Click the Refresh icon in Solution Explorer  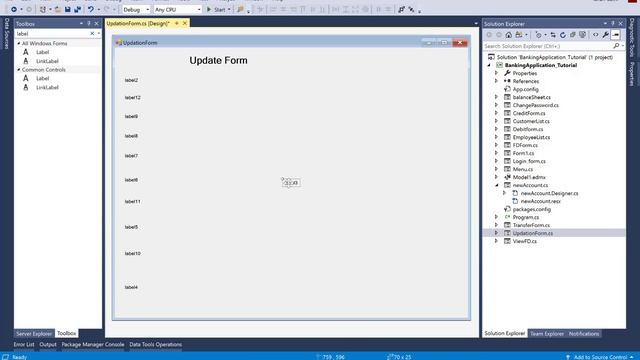click(x=563, y=35)
